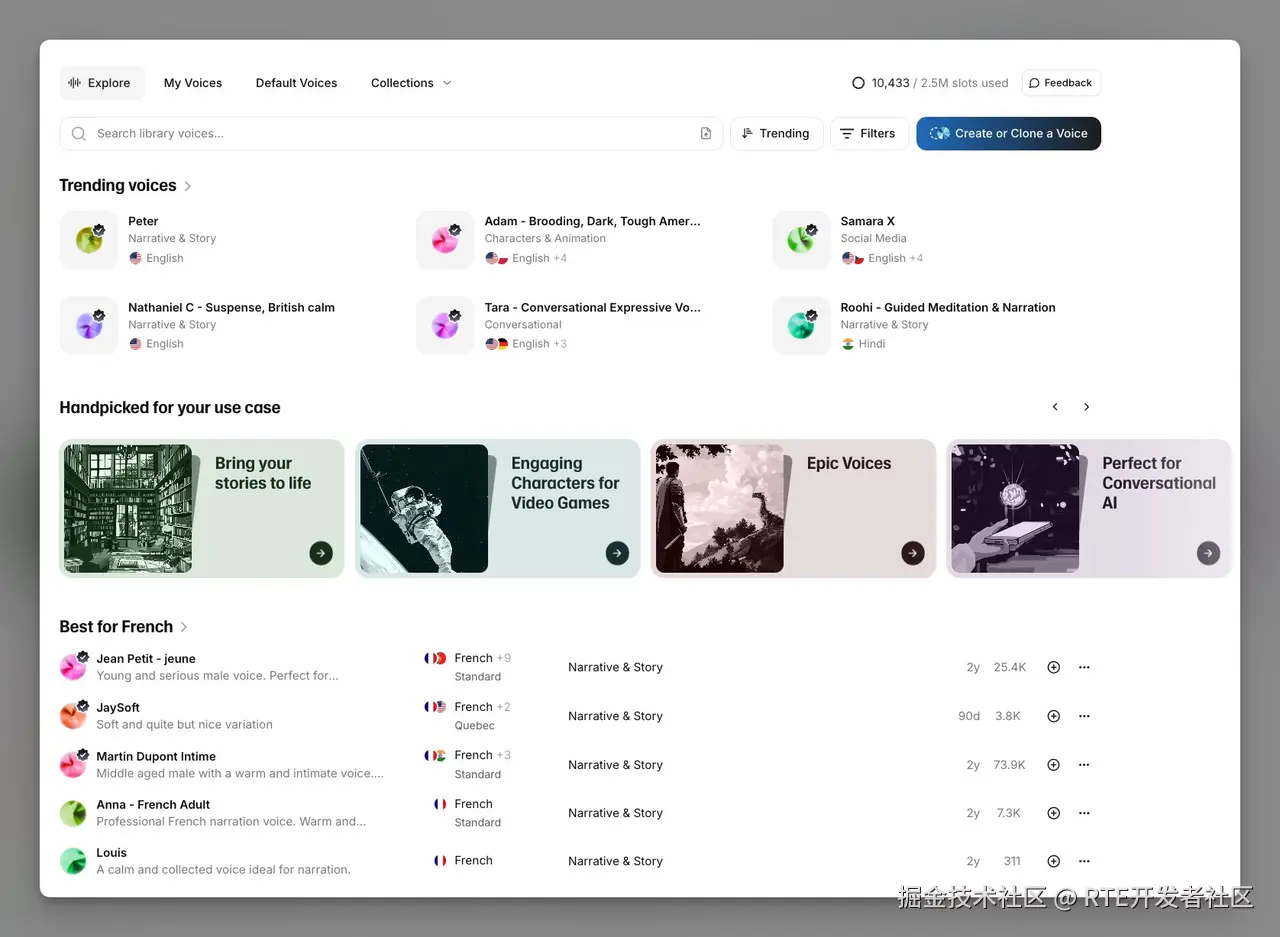Switch to My Voices tab
The image size is (1280, 937).
[193, 83]
